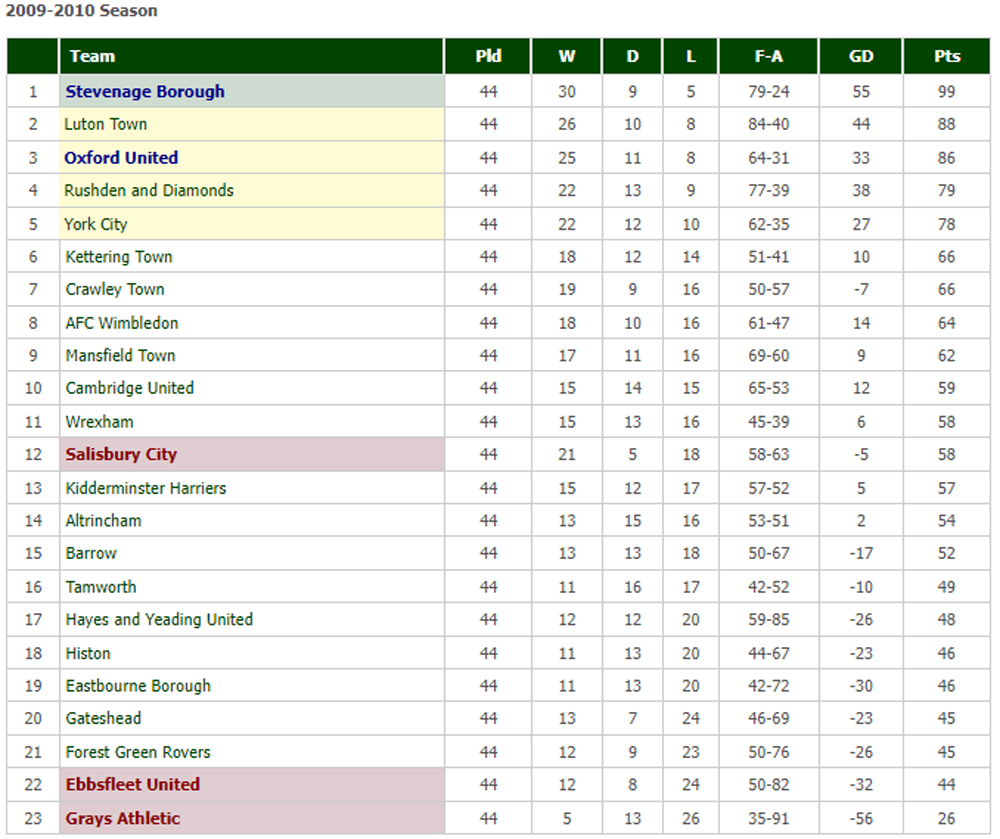Select the F-A column header
This screenshot has height=839, width=1000.
[768, 56]
